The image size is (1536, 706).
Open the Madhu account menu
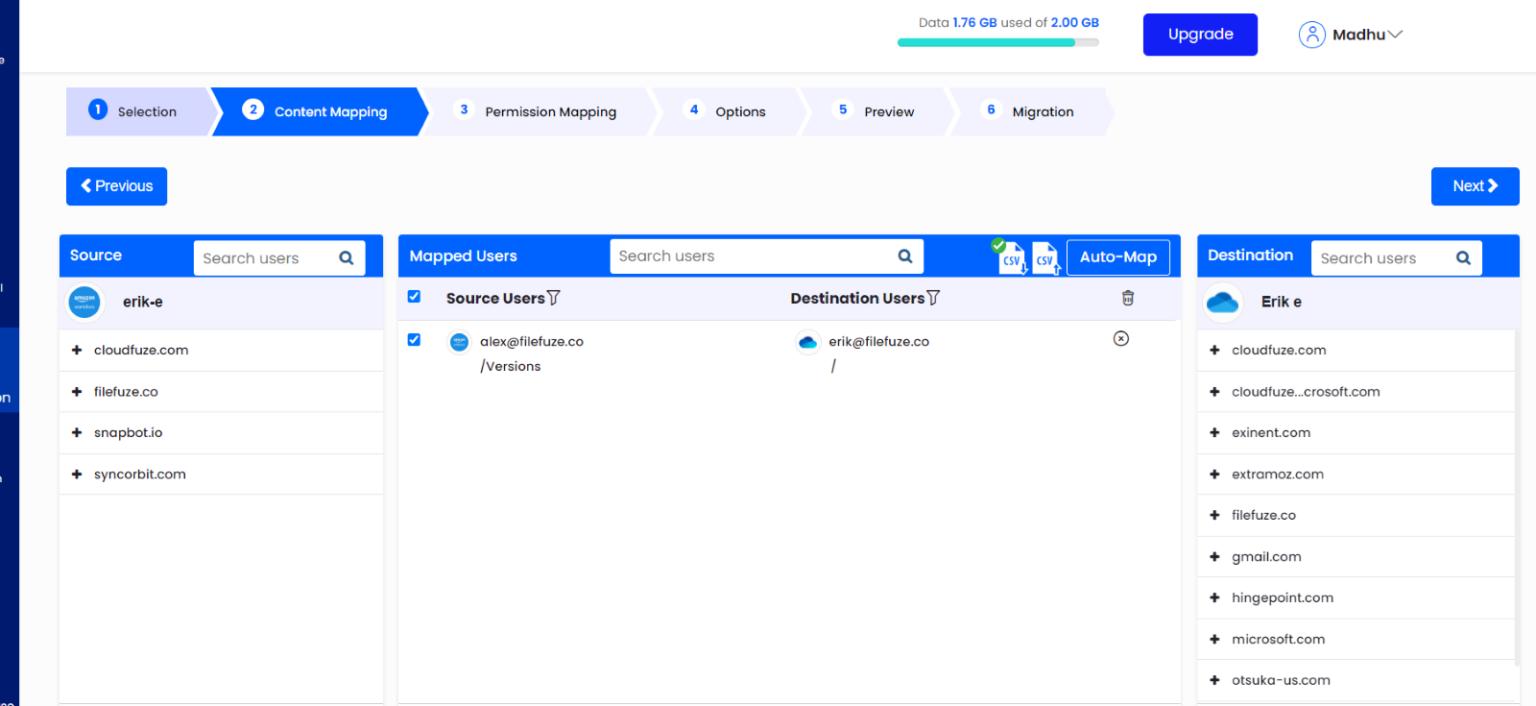click(x=1352, y=34)
